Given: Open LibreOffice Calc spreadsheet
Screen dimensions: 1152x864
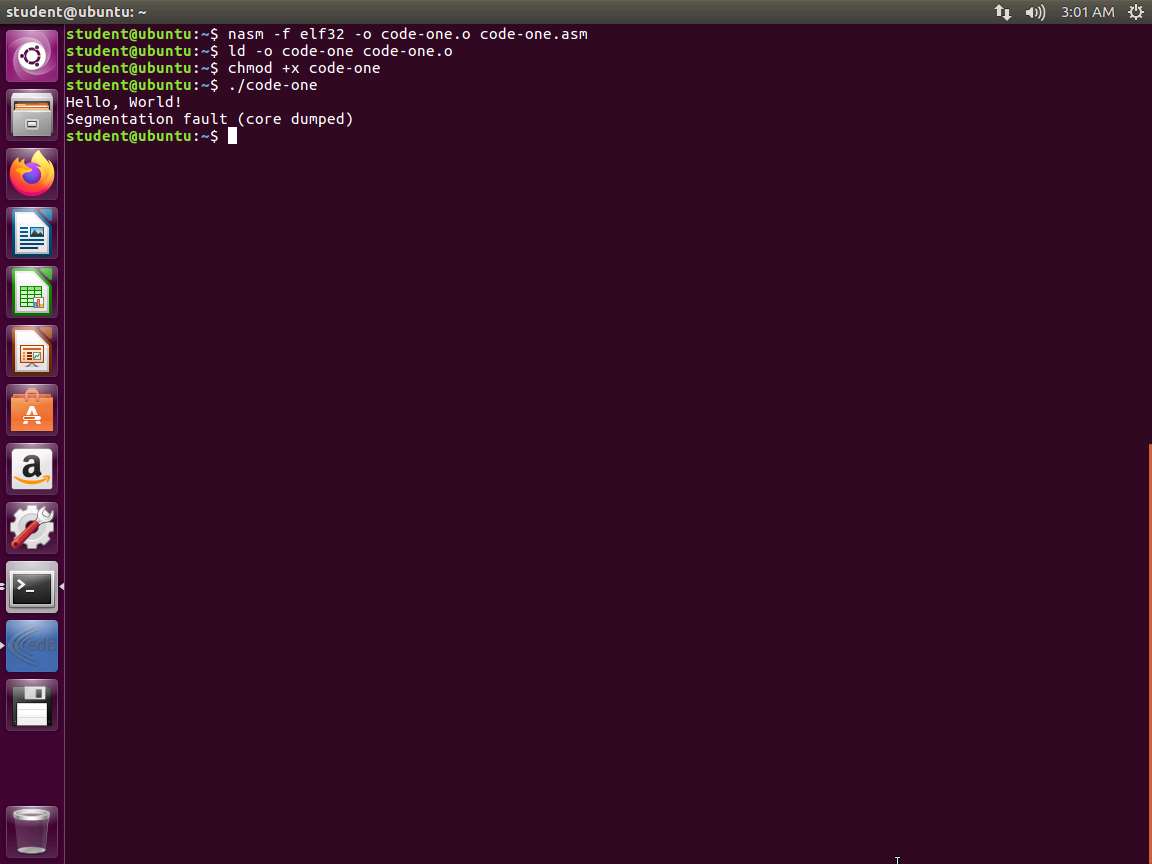Looking at the screenshot, I should (x=32, y=292).
